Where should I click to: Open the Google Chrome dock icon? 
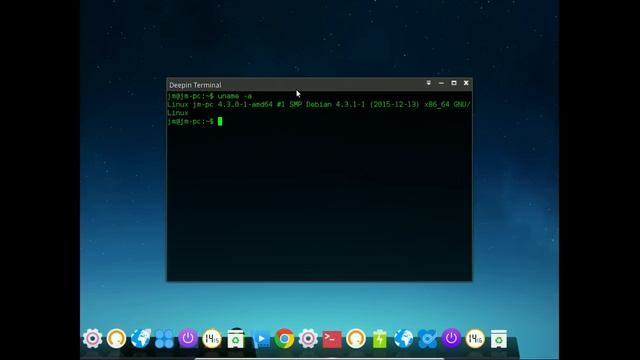(x=284, y=338)
